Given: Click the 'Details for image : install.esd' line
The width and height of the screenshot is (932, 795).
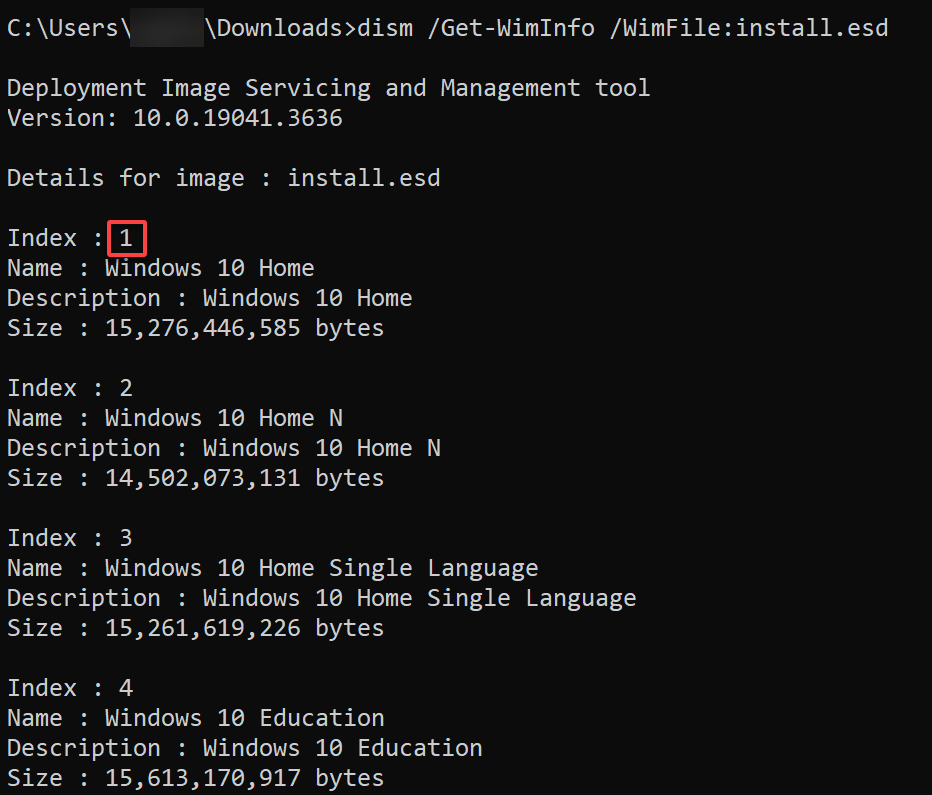Looking at the screenshot, I should (224, 178).
